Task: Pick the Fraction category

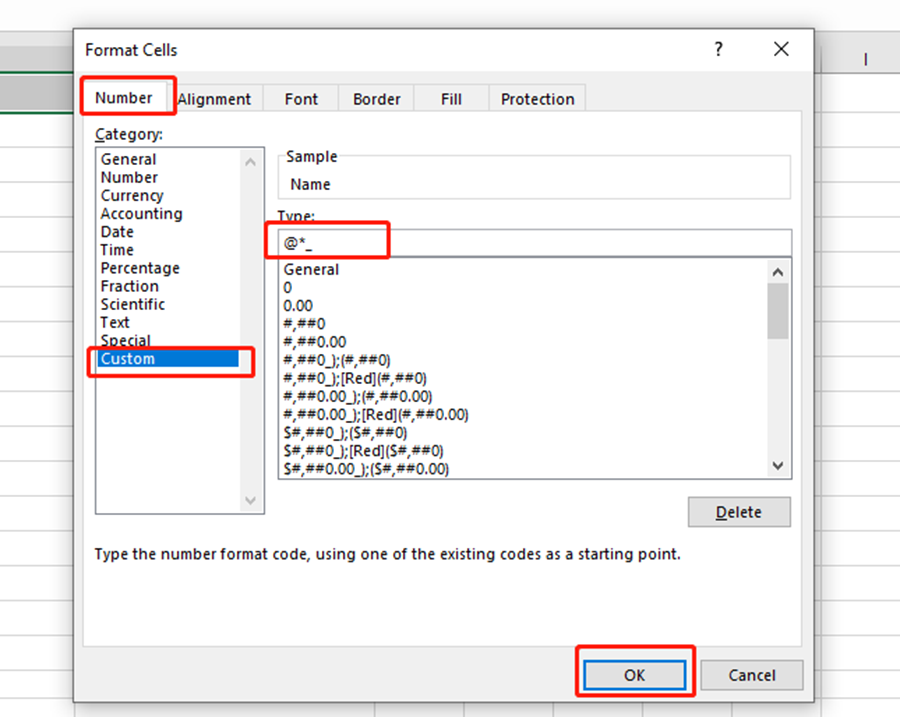Action: click(x=130, y=286)
